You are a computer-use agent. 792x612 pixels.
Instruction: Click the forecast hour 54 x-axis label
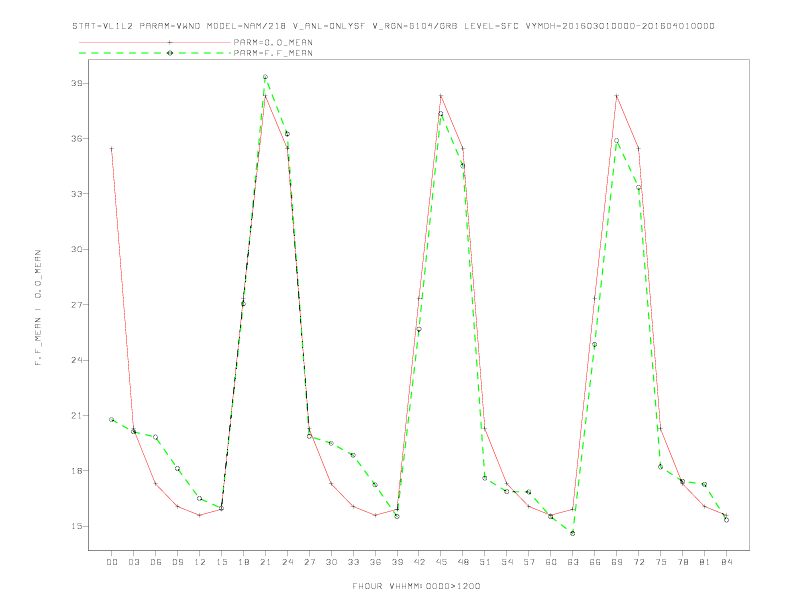(507, 562)
